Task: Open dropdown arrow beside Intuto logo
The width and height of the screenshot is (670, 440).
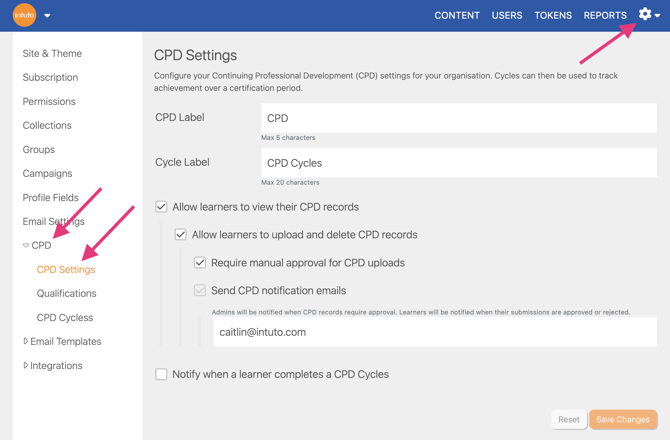Action: click(x=47, y=16)
